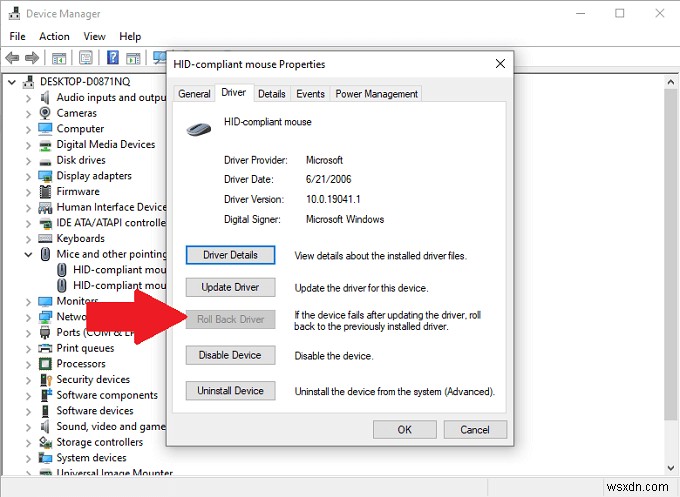The height and width of the screenshot is (497, 680).
Task: Click the Uninstall Device button
Action: 230,391
